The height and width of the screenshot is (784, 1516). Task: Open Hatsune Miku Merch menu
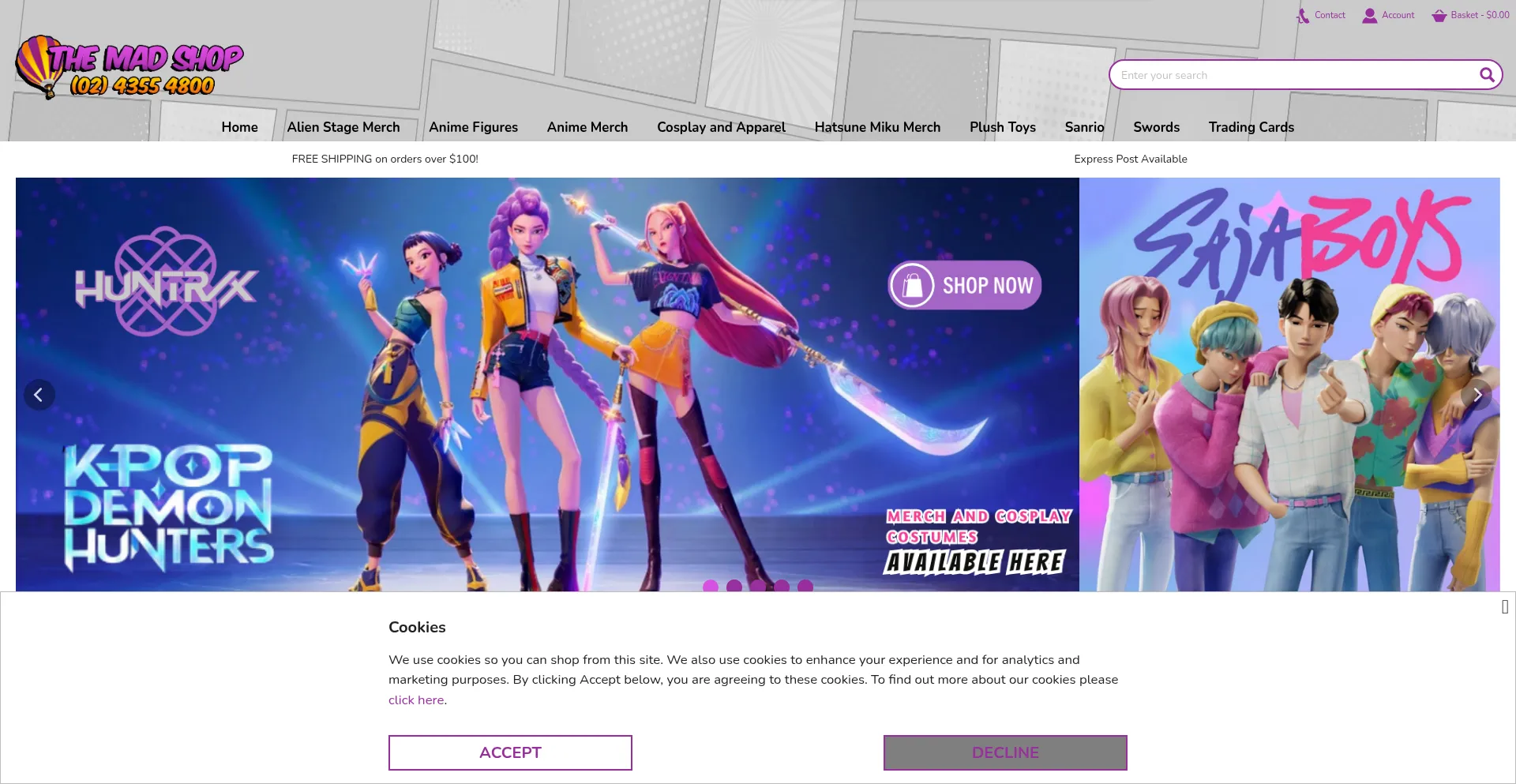click(x=877, y=127)
